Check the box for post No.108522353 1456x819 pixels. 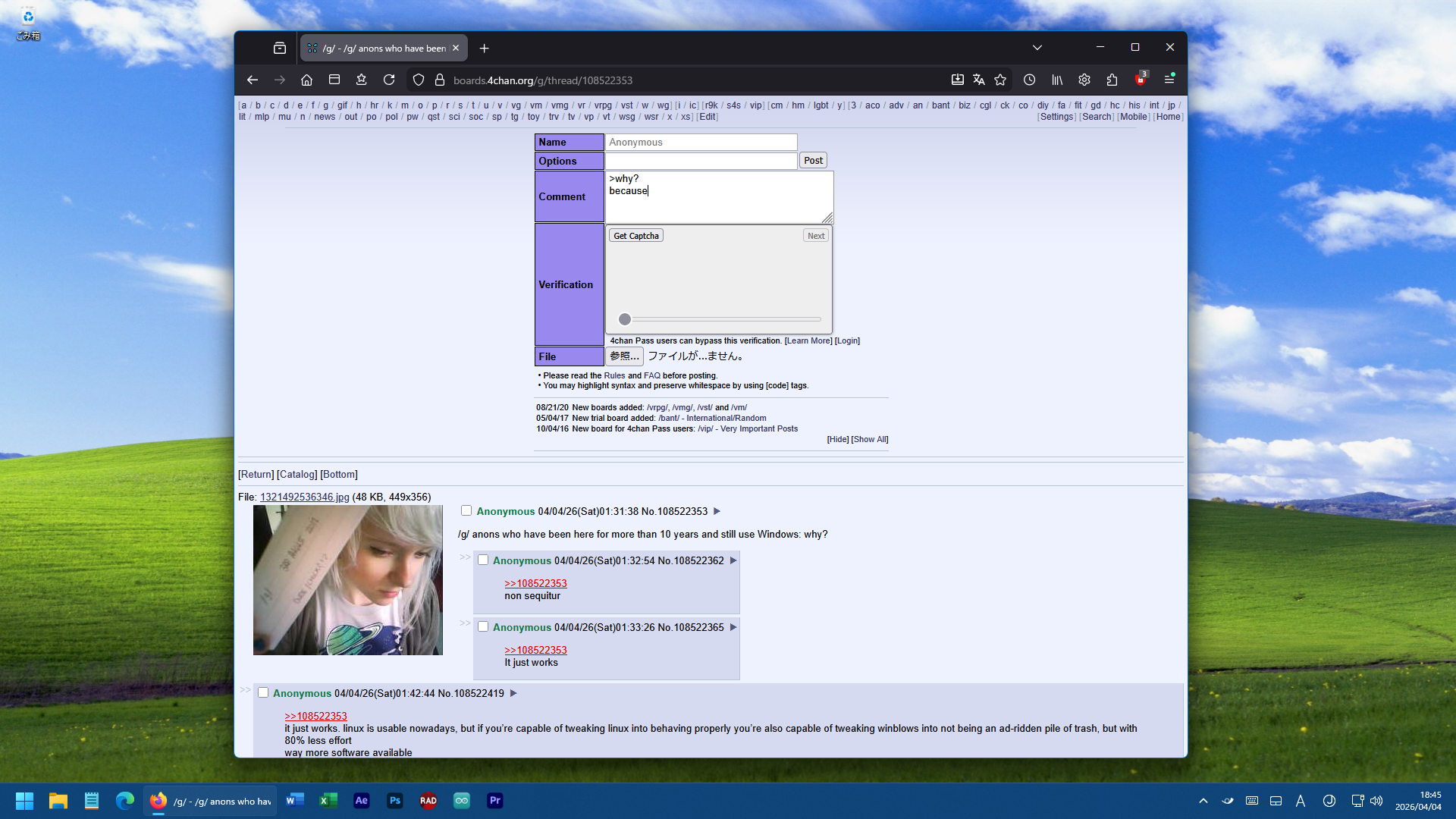point(466,510)
